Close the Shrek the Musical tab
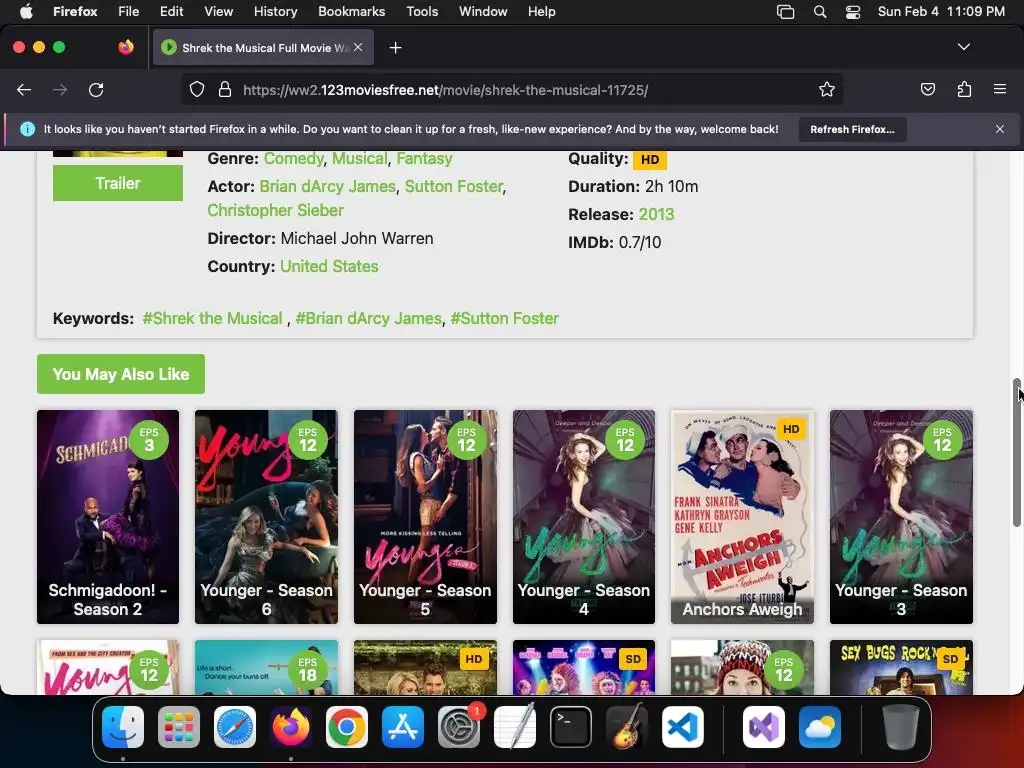 pos(358,47)
